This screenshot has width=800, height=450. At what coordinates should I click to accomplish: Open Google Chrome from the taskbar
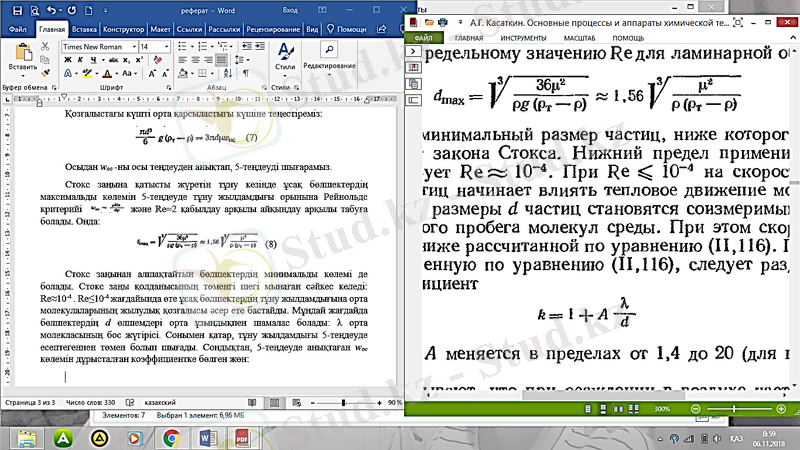tap(171, 437)
